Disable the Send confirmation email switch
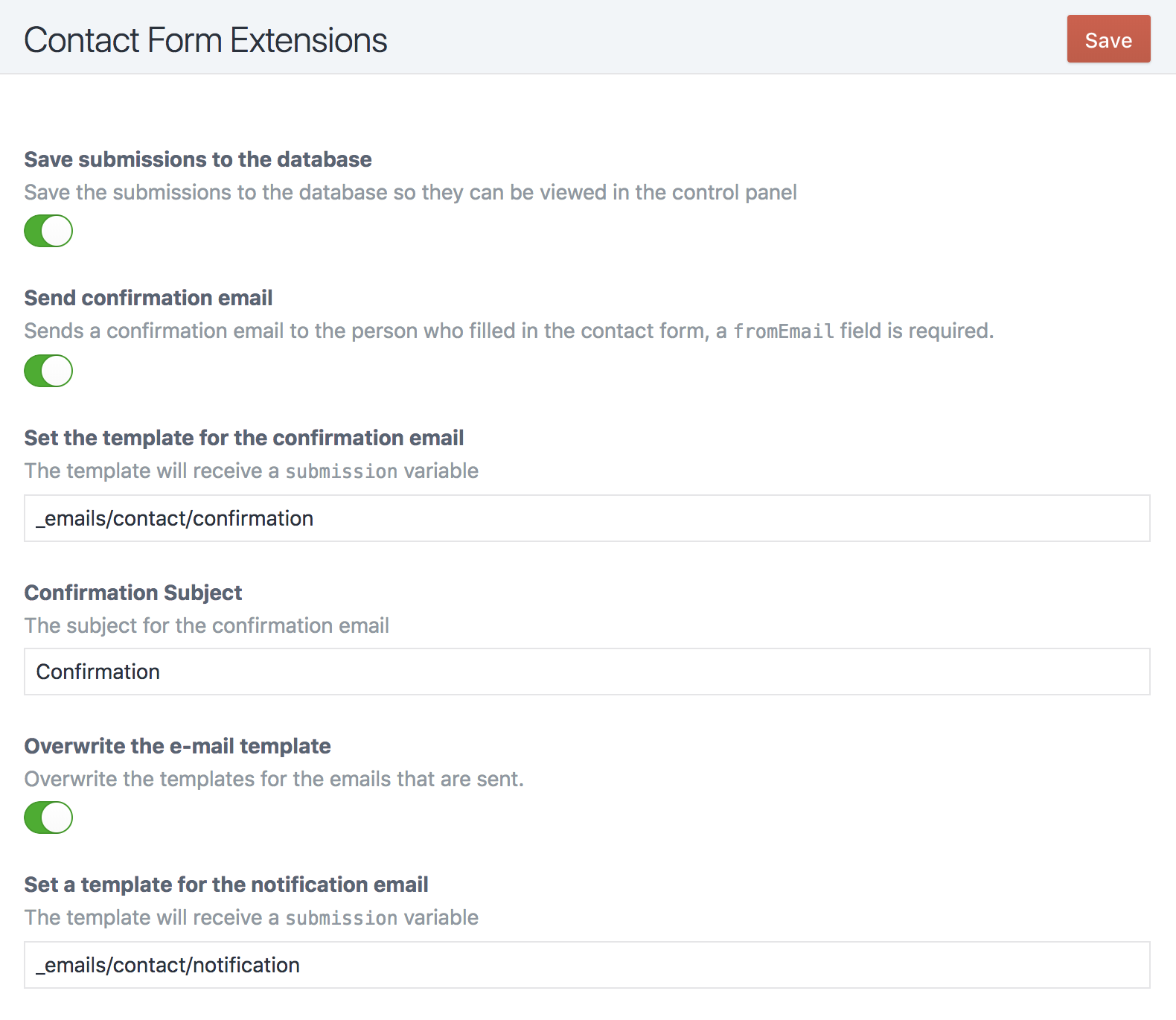1176x1020 pixels. click(x=48, y=371)
